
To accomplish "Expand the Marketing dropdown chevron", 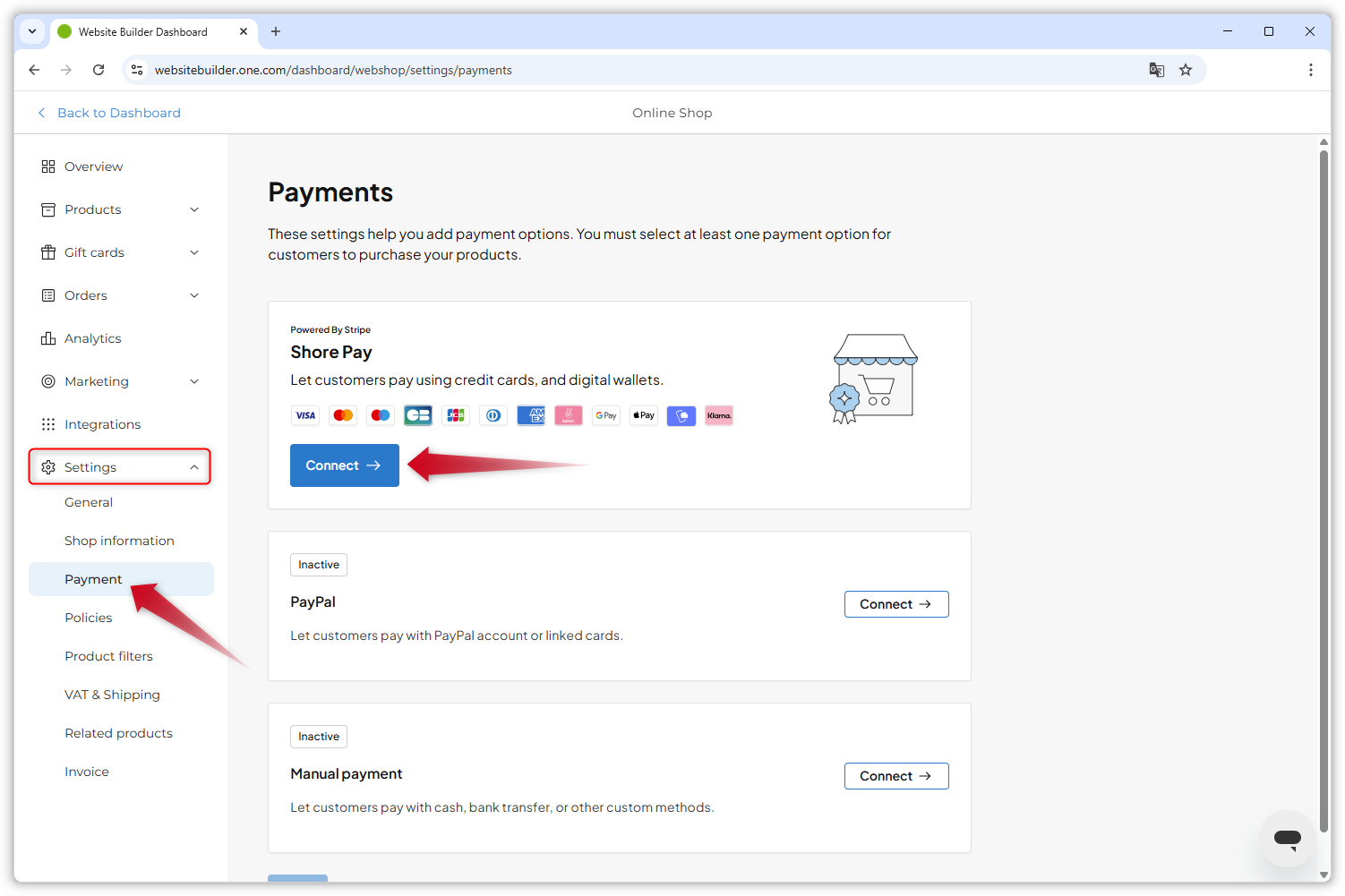I will click(x=194, y=380).
